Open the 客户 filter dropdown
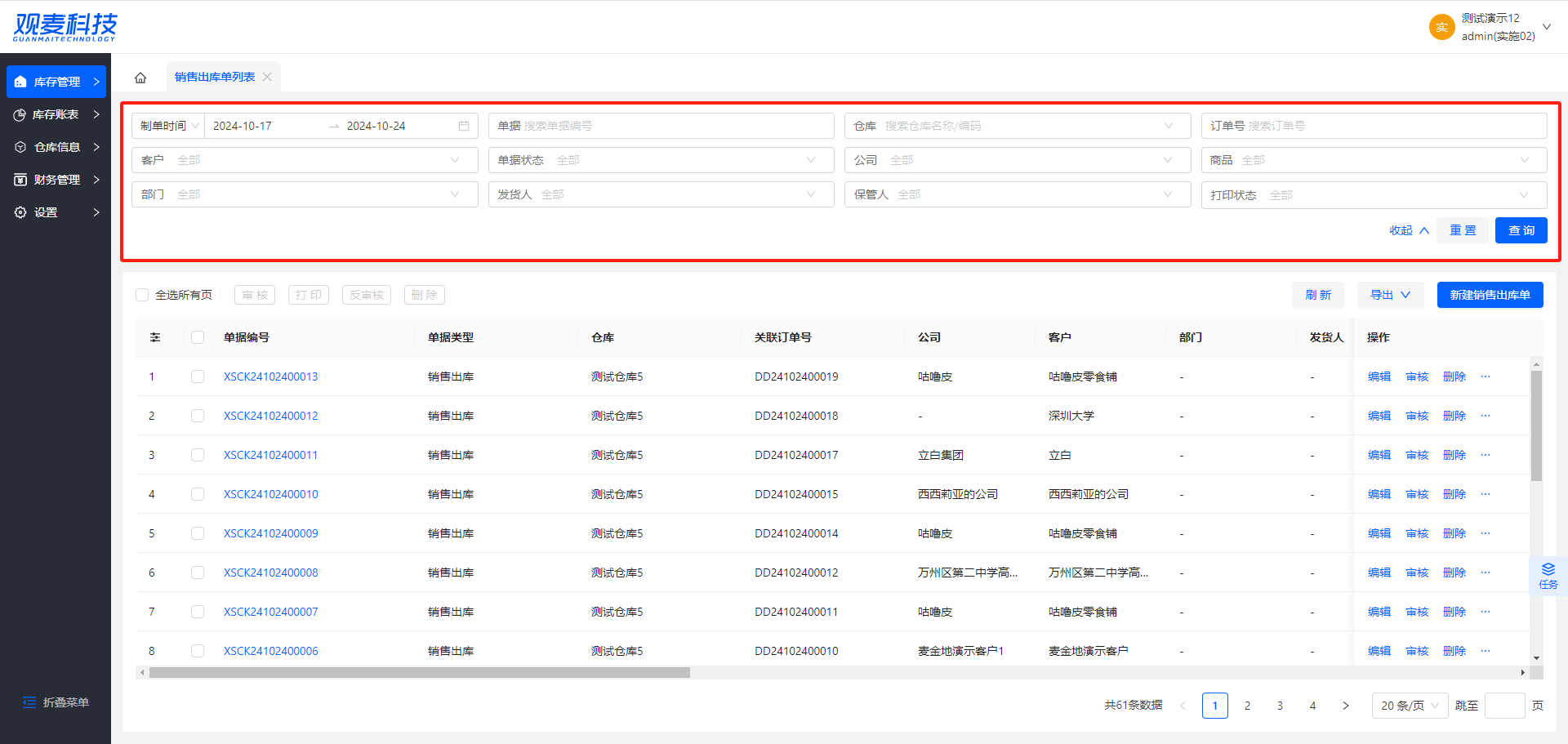The height and width of the screenshot is (744, 1568). (305, 160)
